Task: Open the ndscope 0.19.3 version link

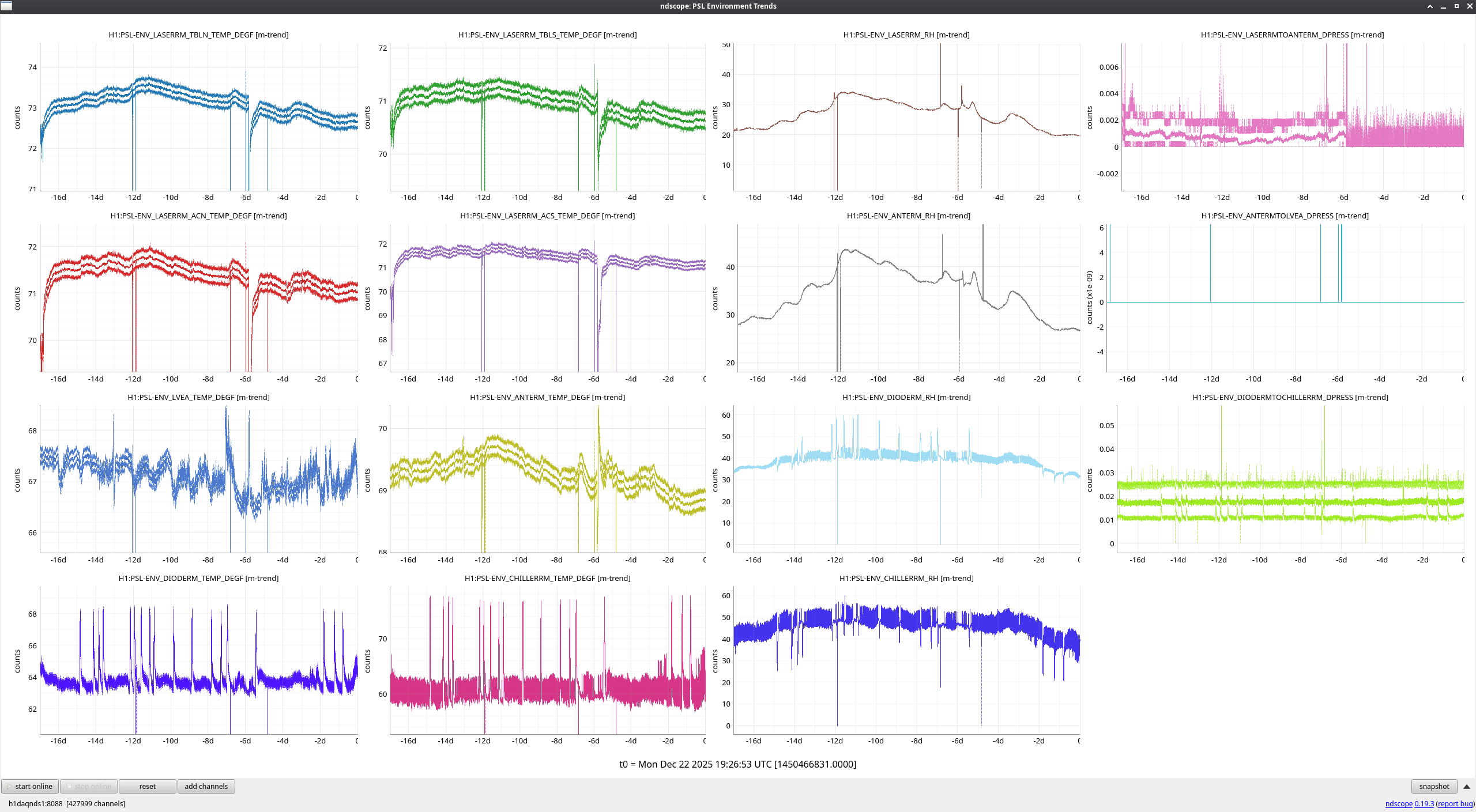Action: click(1409, 803)
